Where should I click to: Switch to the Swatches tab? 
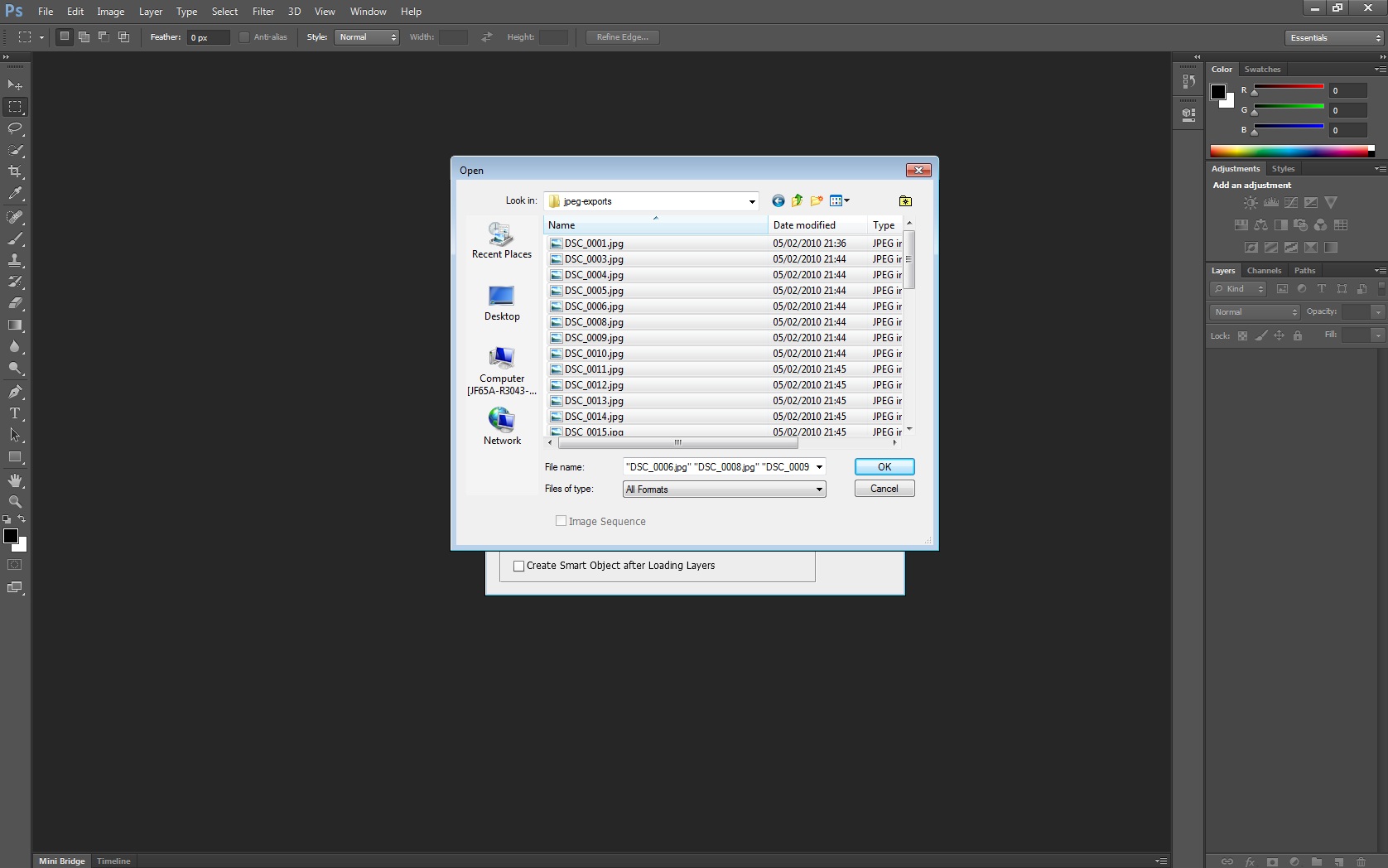1261,70
